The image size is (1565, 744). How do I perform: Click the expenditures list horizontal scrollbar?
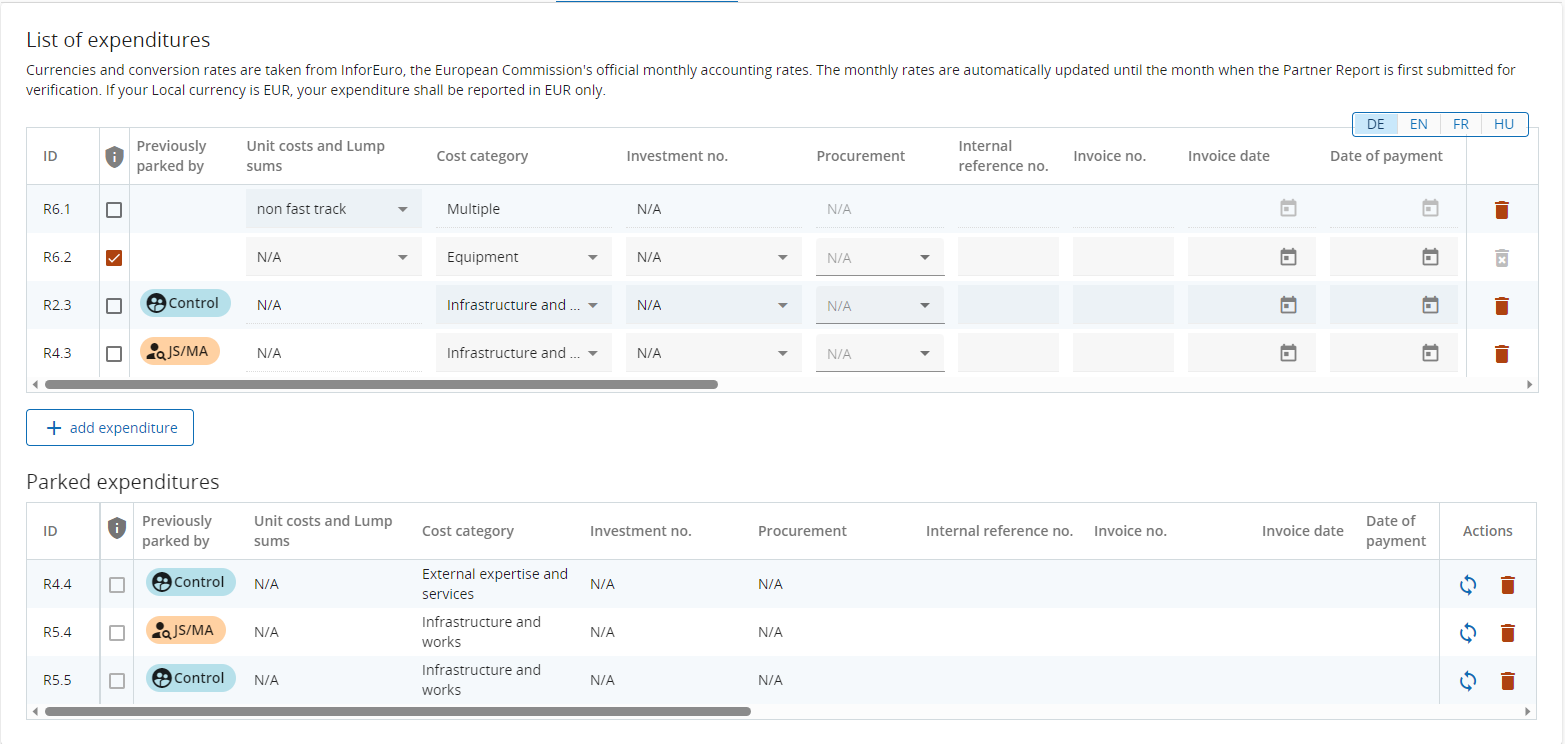(380, 384)
